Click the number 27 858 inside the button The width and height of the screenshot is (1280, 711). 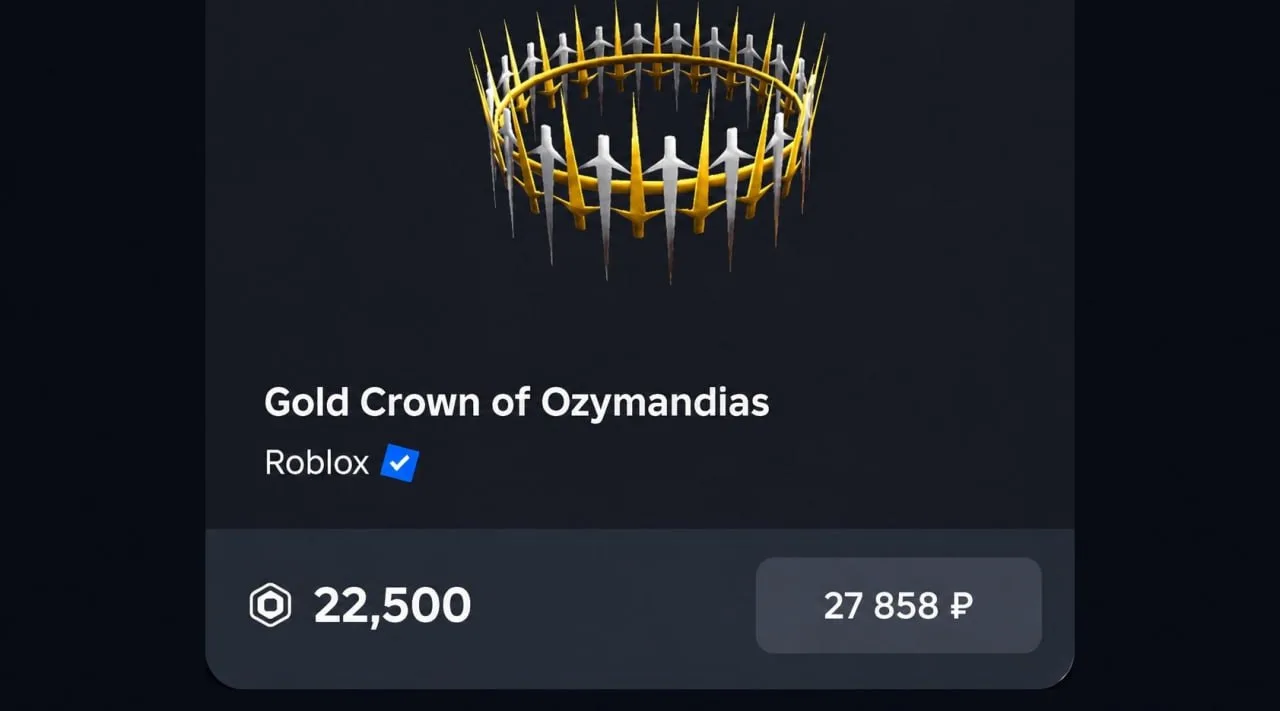881,606
